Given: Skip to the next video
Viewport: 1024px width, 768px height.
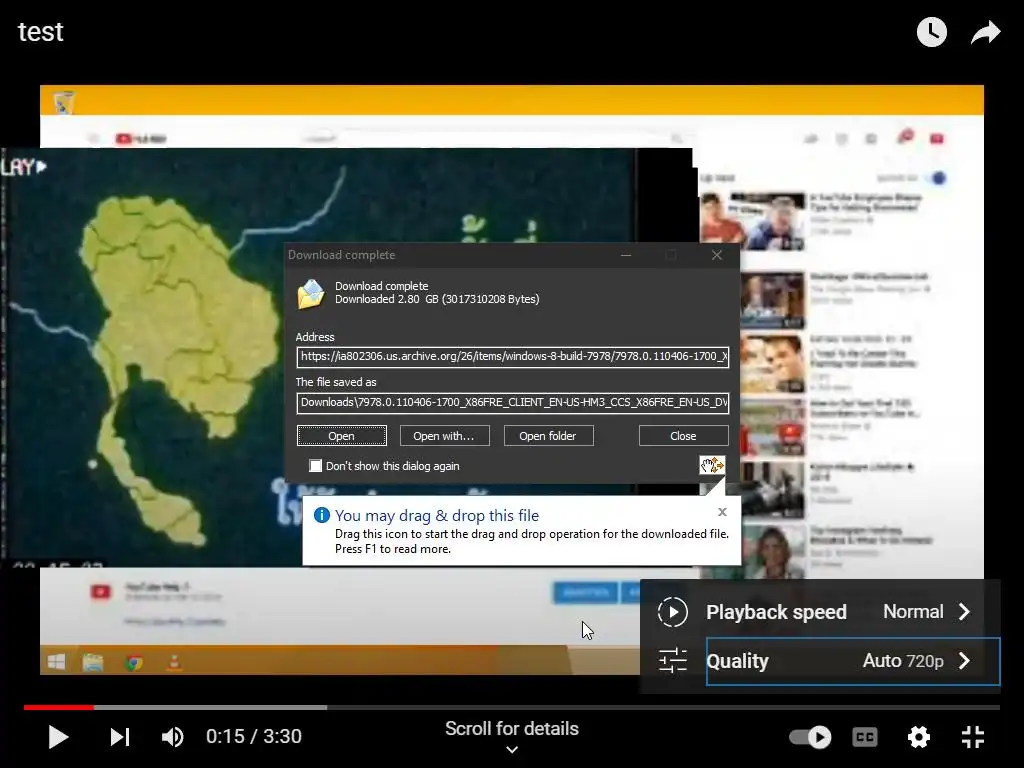Looking at the screenshot, I should point(120,737).
